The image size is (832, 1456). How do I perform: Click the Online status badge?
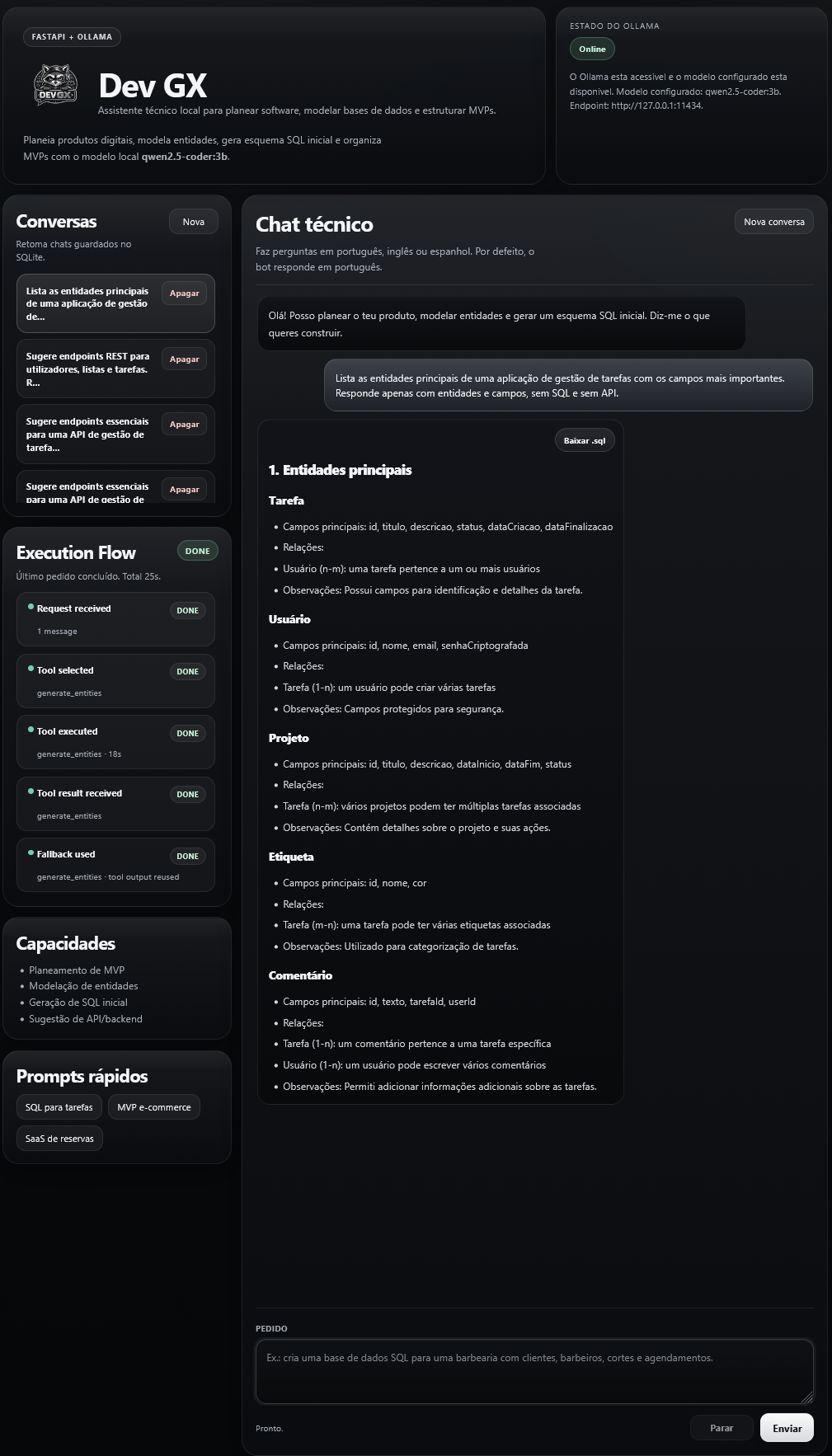click(x=592, y=49)
